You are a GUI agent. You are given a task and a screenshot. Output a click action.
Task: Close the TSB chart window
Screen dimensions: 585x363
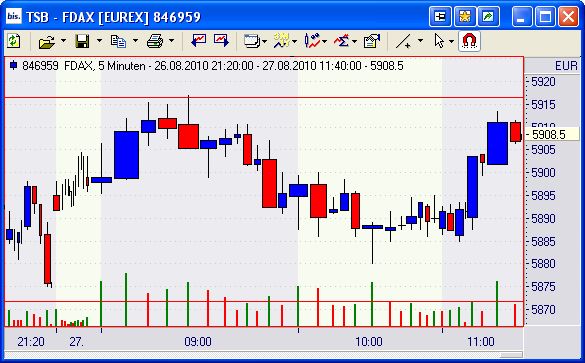pos(568,16)
